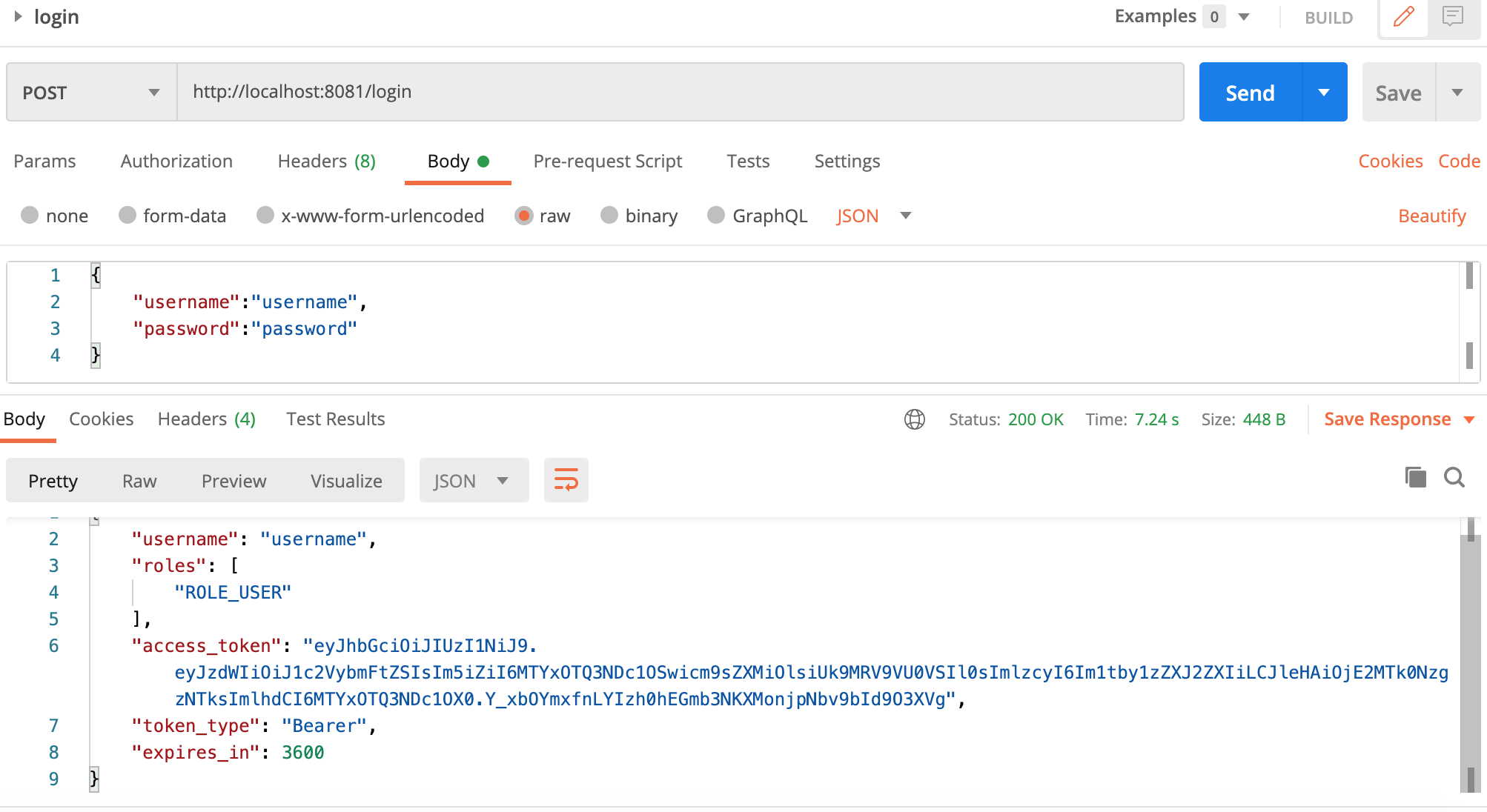The height and width of the screenshot is (812, 1487).
Task: Send the login request
Action: point(1249,92)
